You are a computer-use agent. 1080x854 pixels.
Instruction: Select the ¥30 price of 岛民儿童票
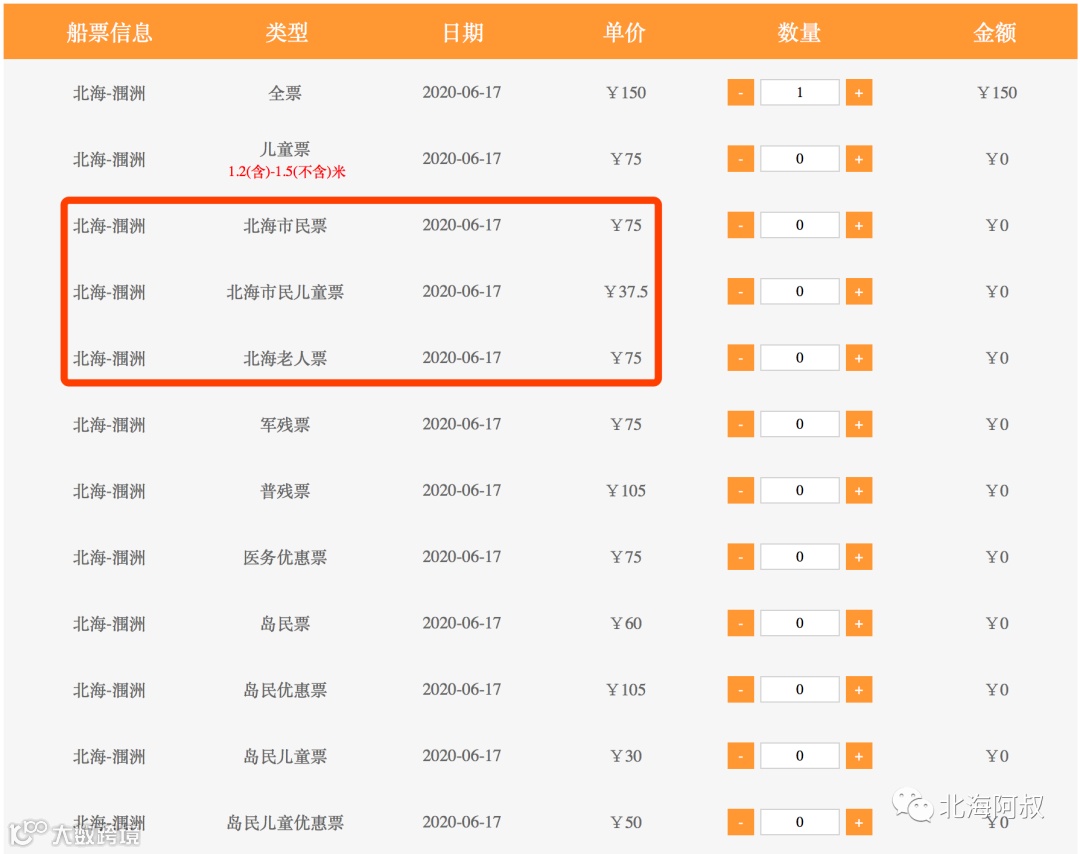(626, 756)
